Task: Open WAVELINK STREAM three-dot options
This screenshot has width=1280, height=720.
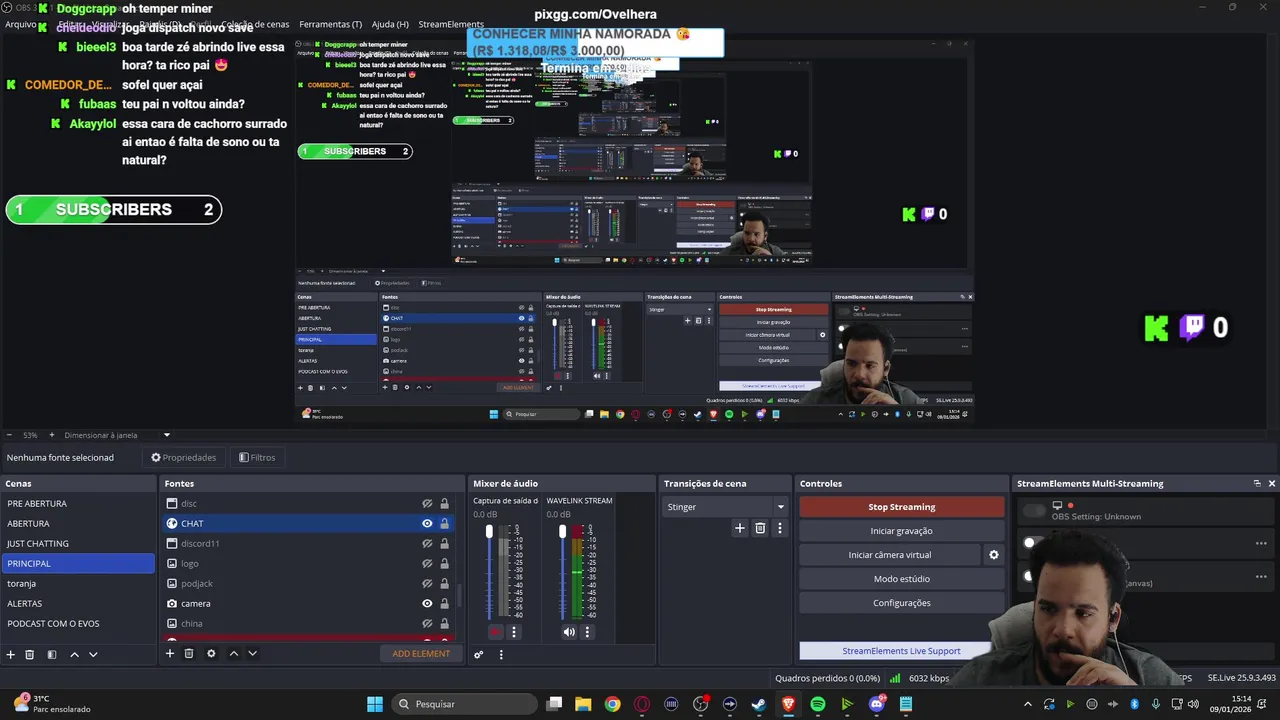Action: pyautogui.click(x=587, y=632)
